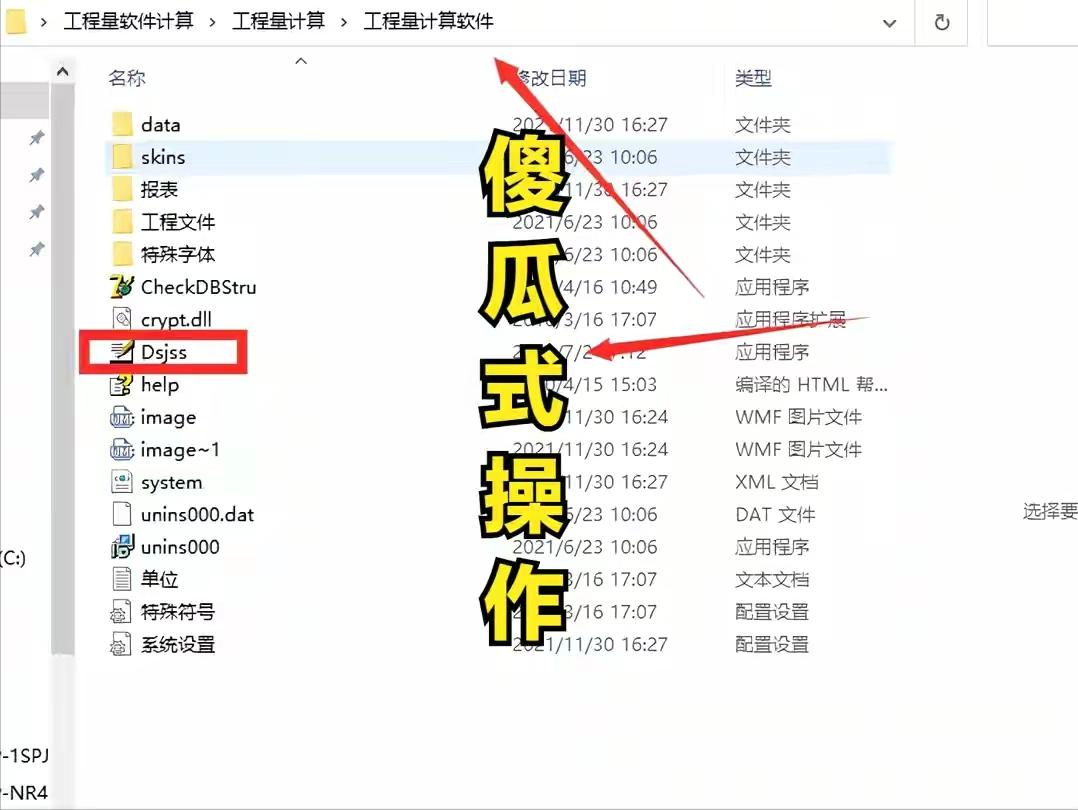Collapse the 名称 column grouping chevron
The width and height of the screenshot is (1078, 810).
click(301, 60)
